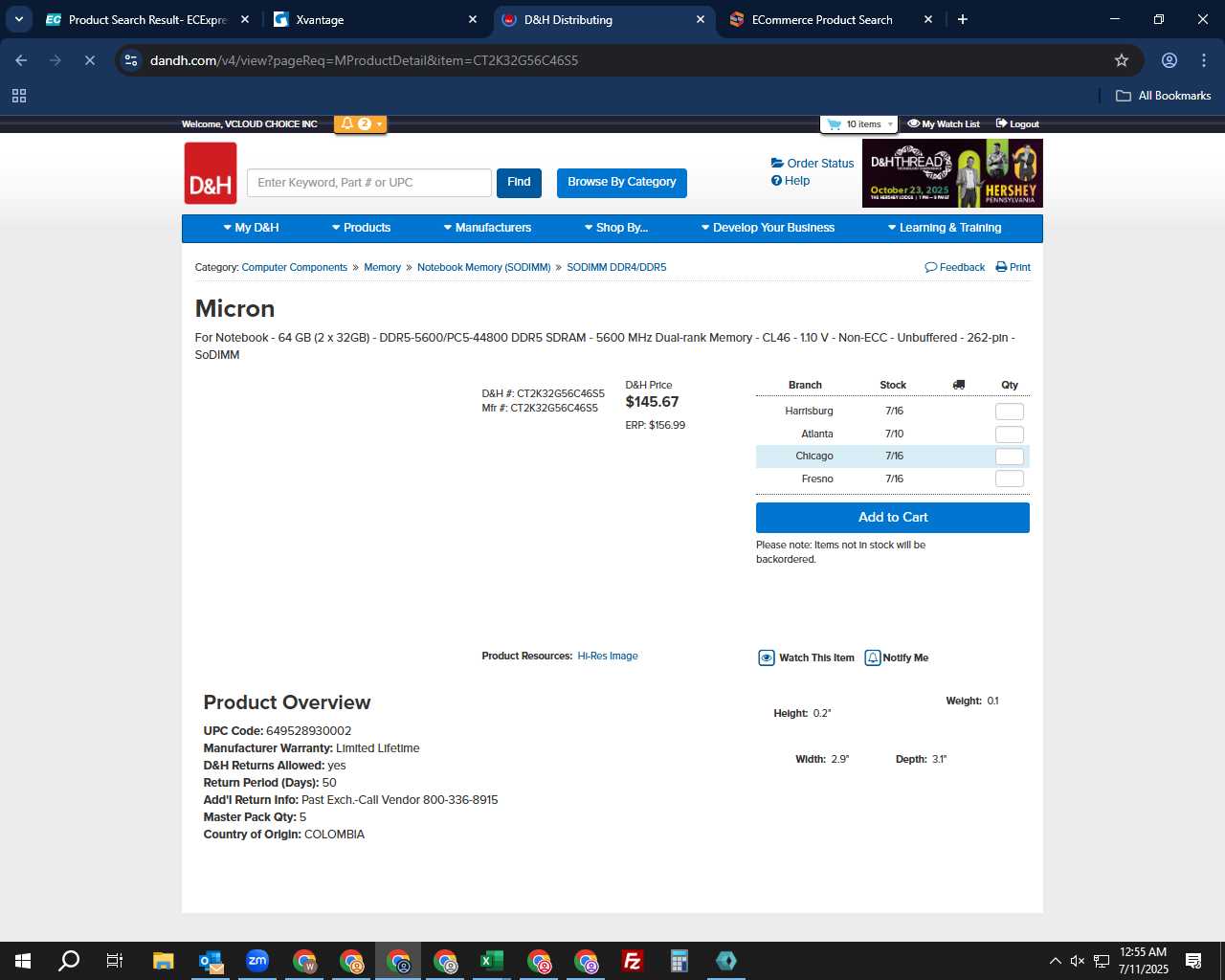Focus the keyword search field

[x=369, y=183]
